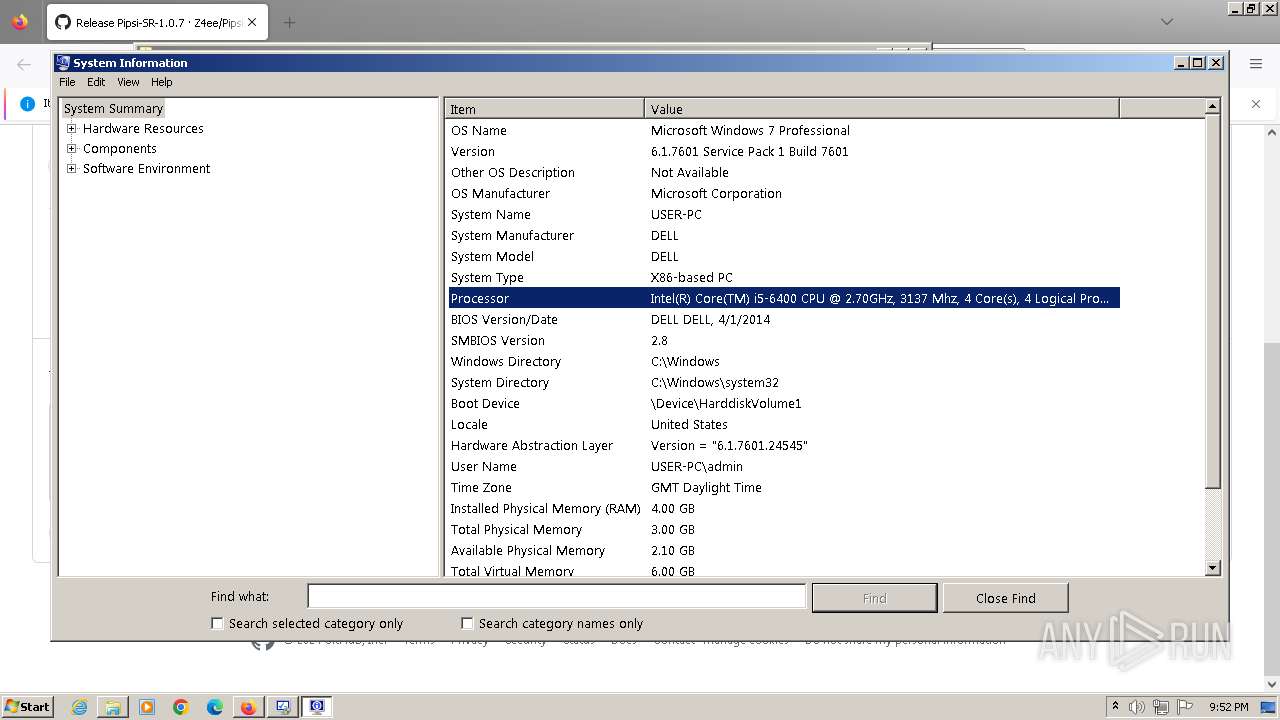Select the System Summary tree node
1280x720 pixels.
(113, 109)
